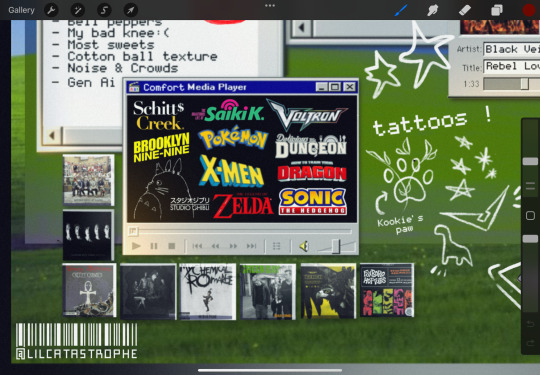The image size is (540, 375).
Task: Open the Actions wrench menu
Action: point(51,10)
